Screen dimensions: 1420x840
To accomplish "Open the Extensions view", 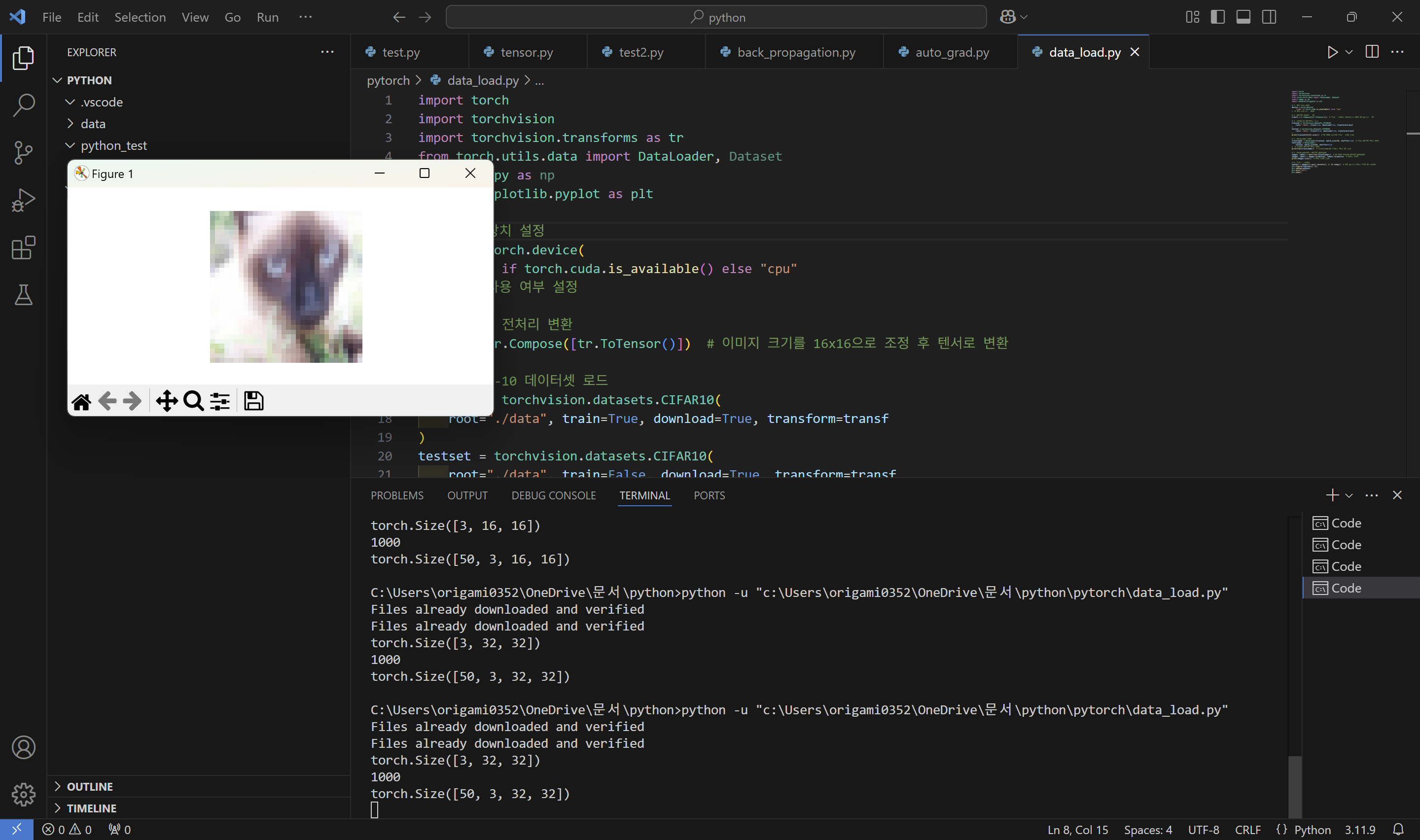I will pos(23,248).
